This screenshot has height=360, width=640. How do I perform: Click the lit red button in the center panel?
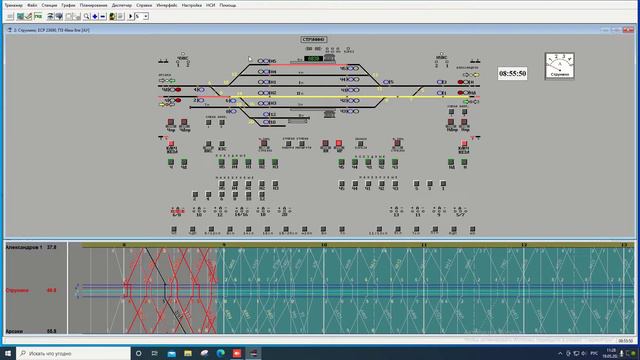(x=339, y=143)
